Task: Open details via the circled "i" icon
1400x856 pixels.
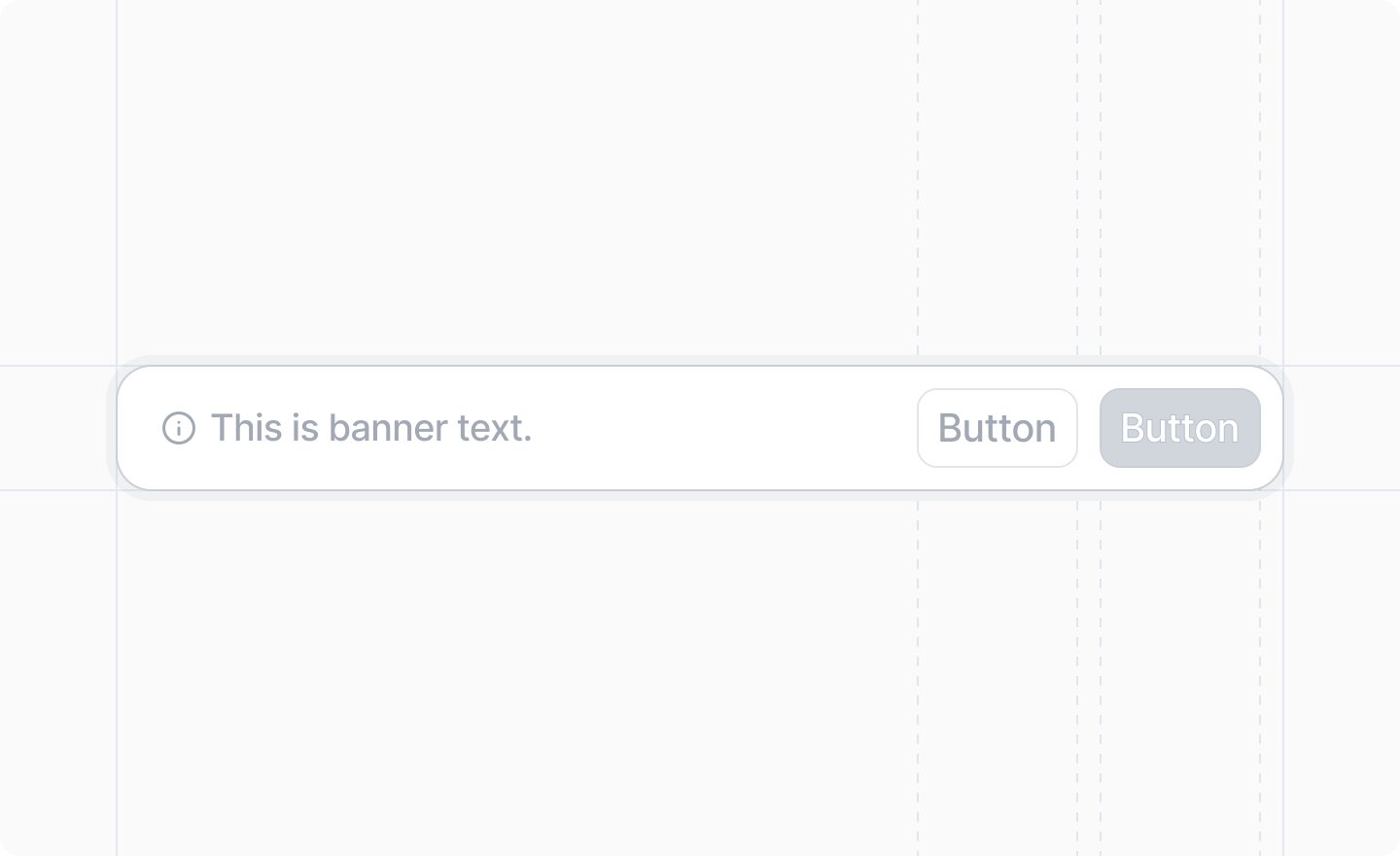Action: (x=179, y=428)
